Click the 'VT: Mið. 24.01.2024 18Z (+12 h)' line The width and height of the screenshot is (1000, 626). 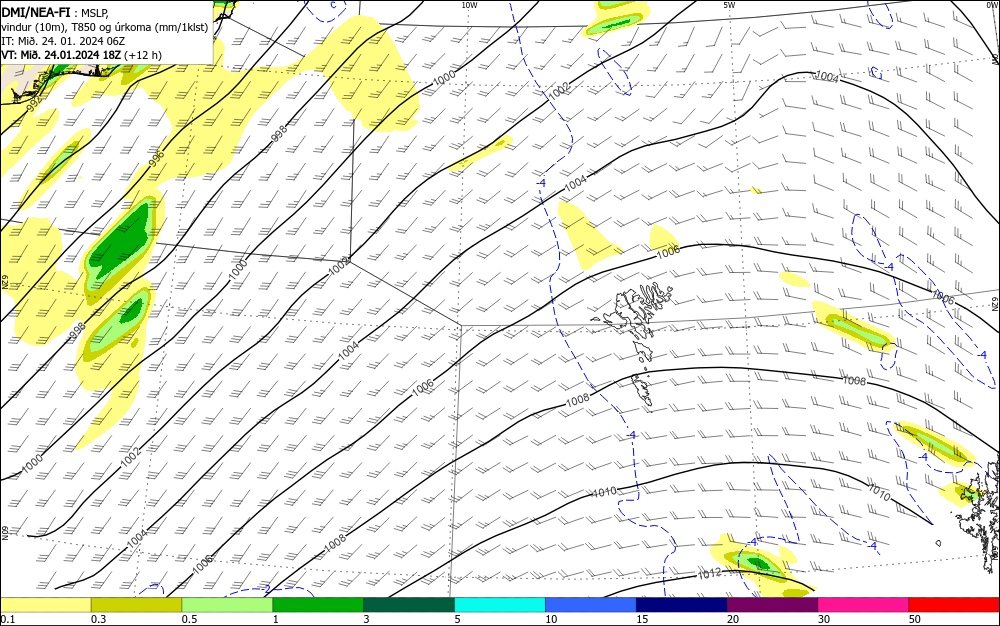(81, 55)
